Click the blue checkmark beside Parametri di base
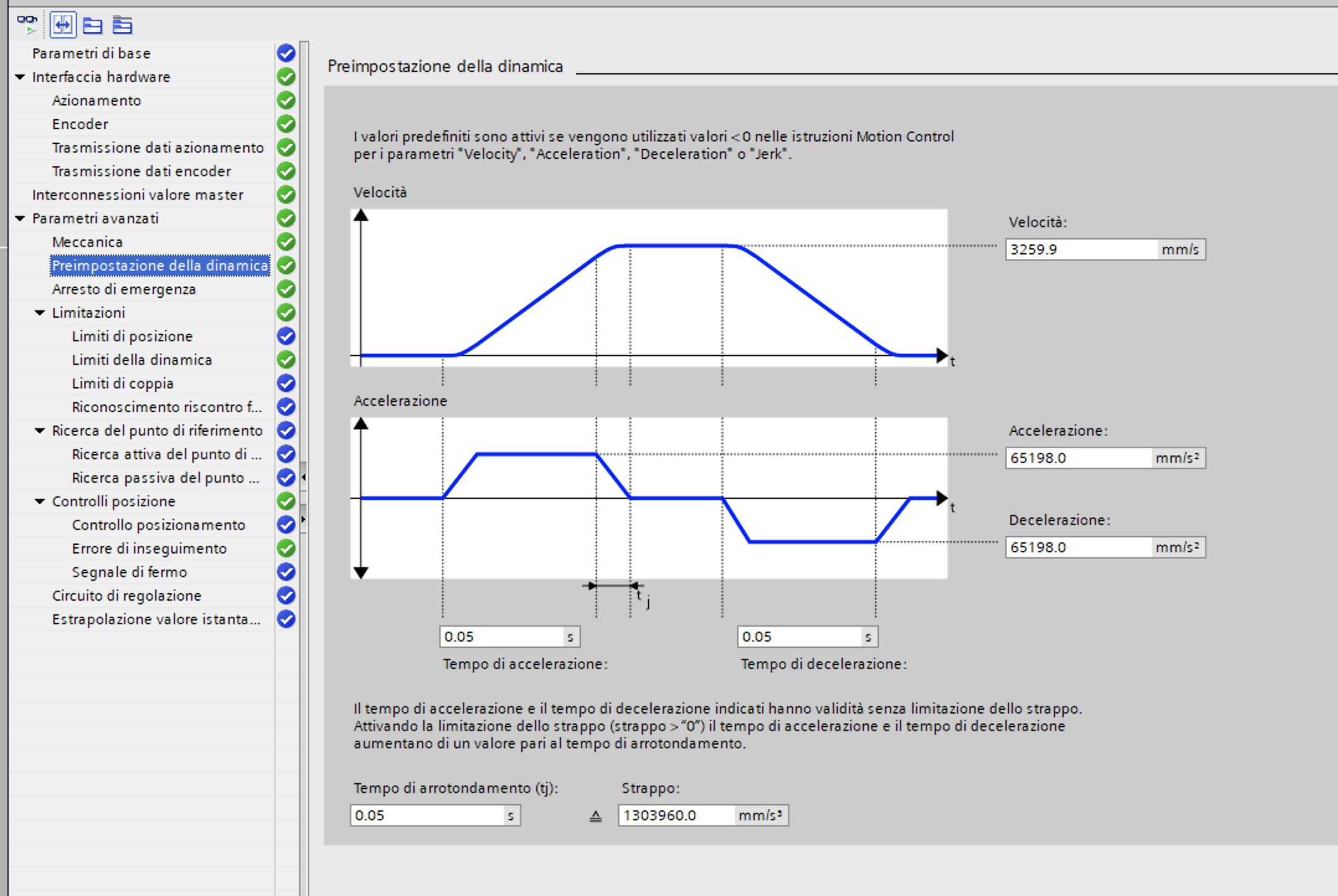 [x=286, y=53]
